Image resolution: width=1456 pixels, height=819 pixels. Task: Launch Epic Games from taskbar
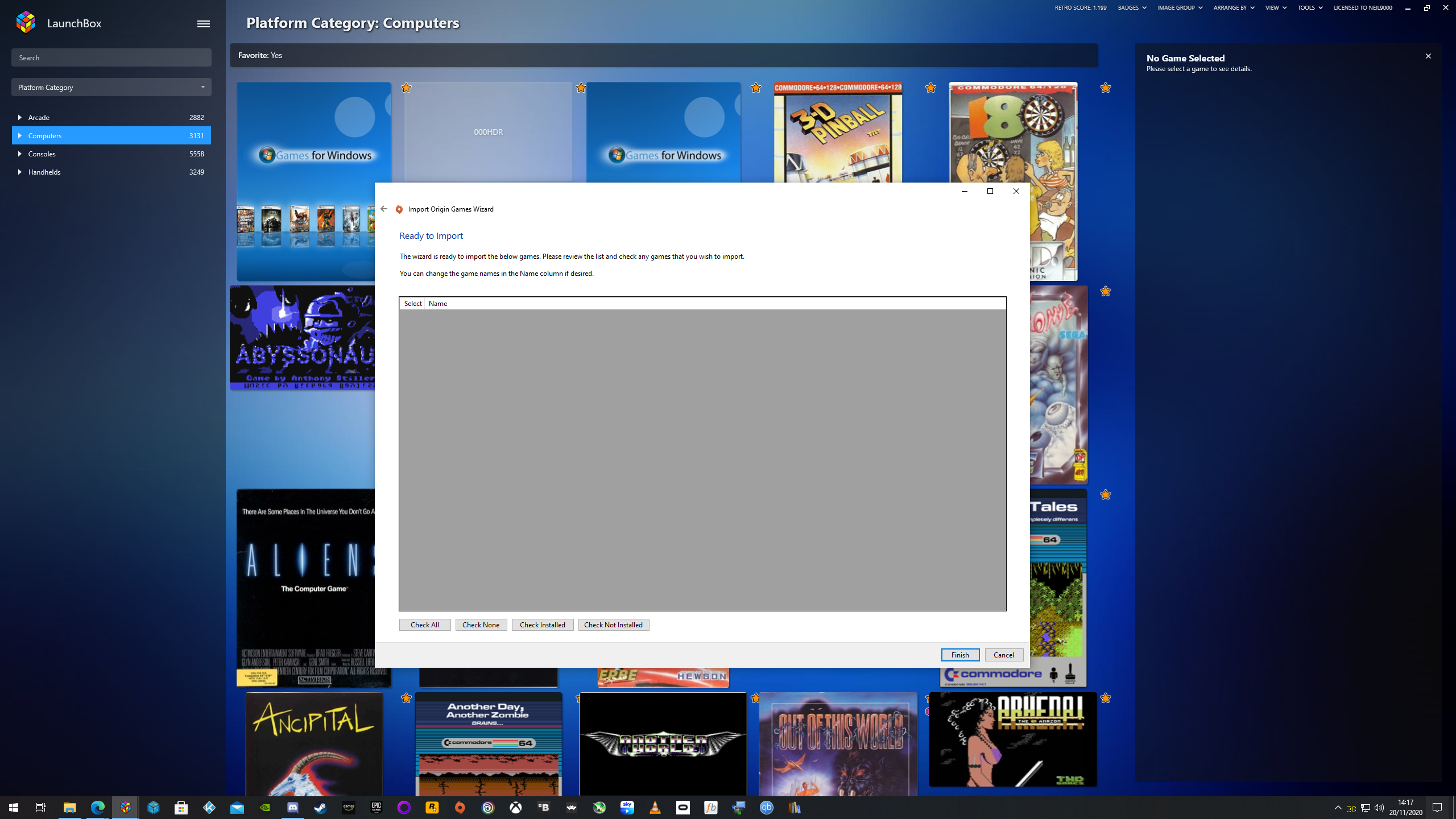(377, 807)
